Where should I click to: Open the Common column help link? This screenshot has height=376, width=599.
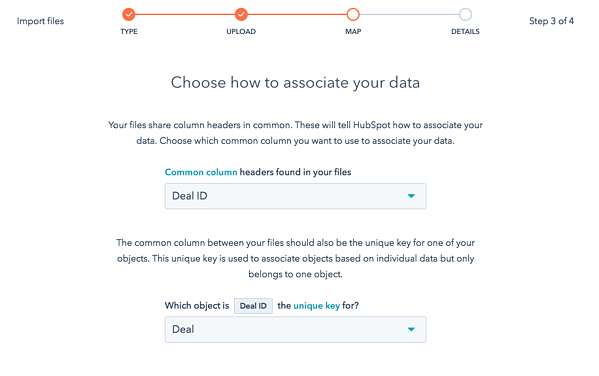[201, 172]
